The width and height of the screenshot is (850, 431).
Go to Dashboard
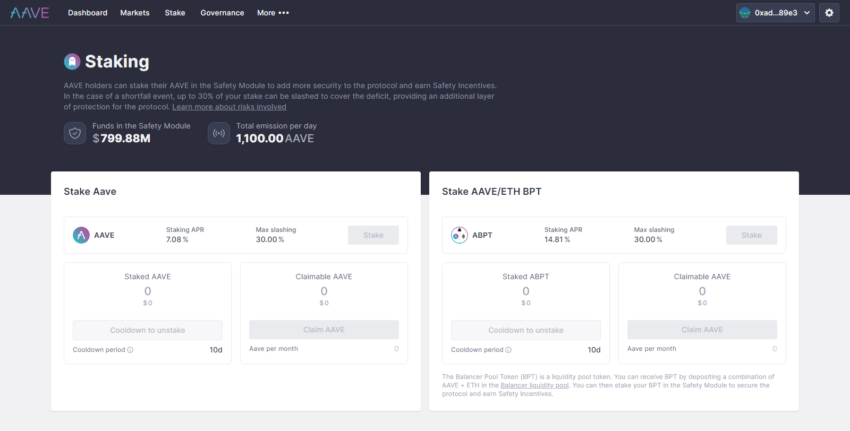pyautogui.click(x=87, y=12)
